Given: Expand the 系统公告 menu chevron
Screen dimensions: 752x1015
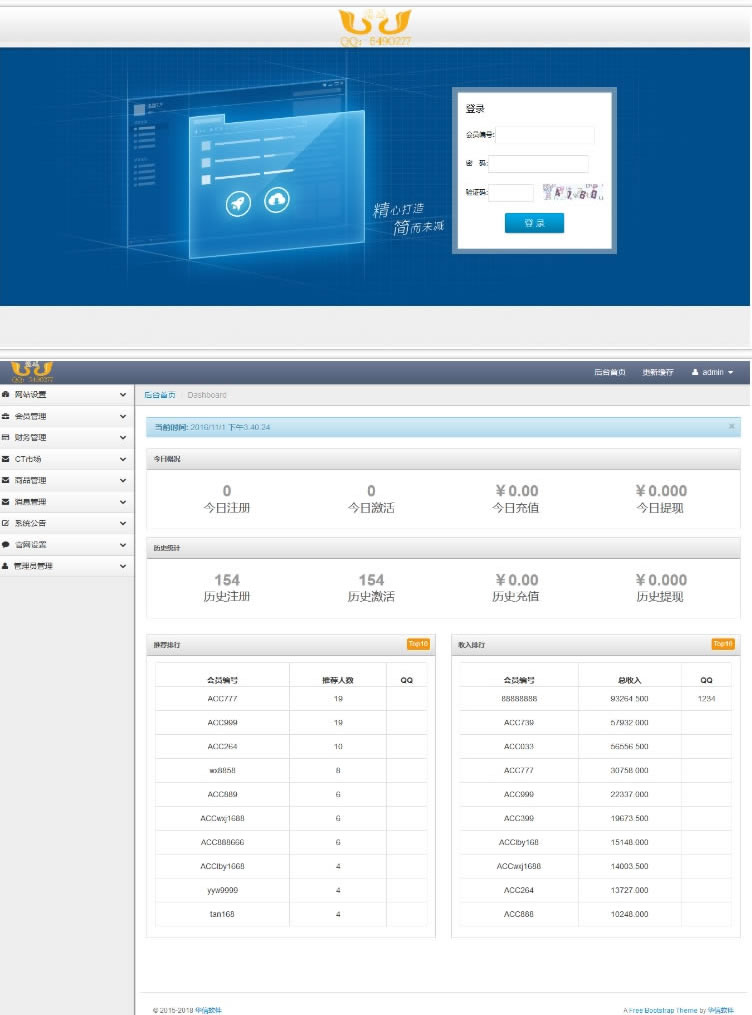Looking at the screenshot, I should (x=123, y=523).
